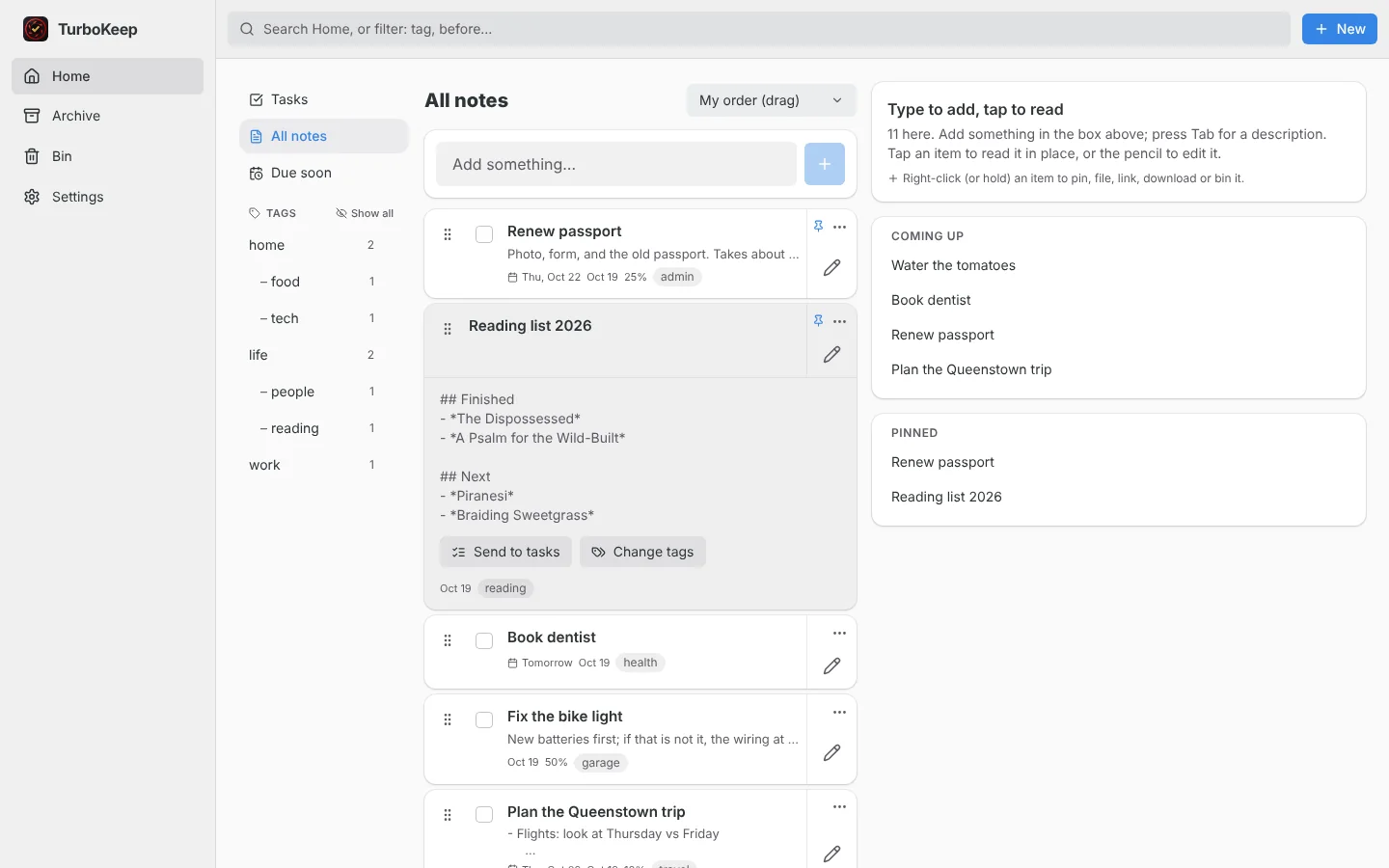Image resolution: width=1389 pixels, height=868 pixels.
Task: Switch to the Due soon view
Action: click(x=324, y=173)
